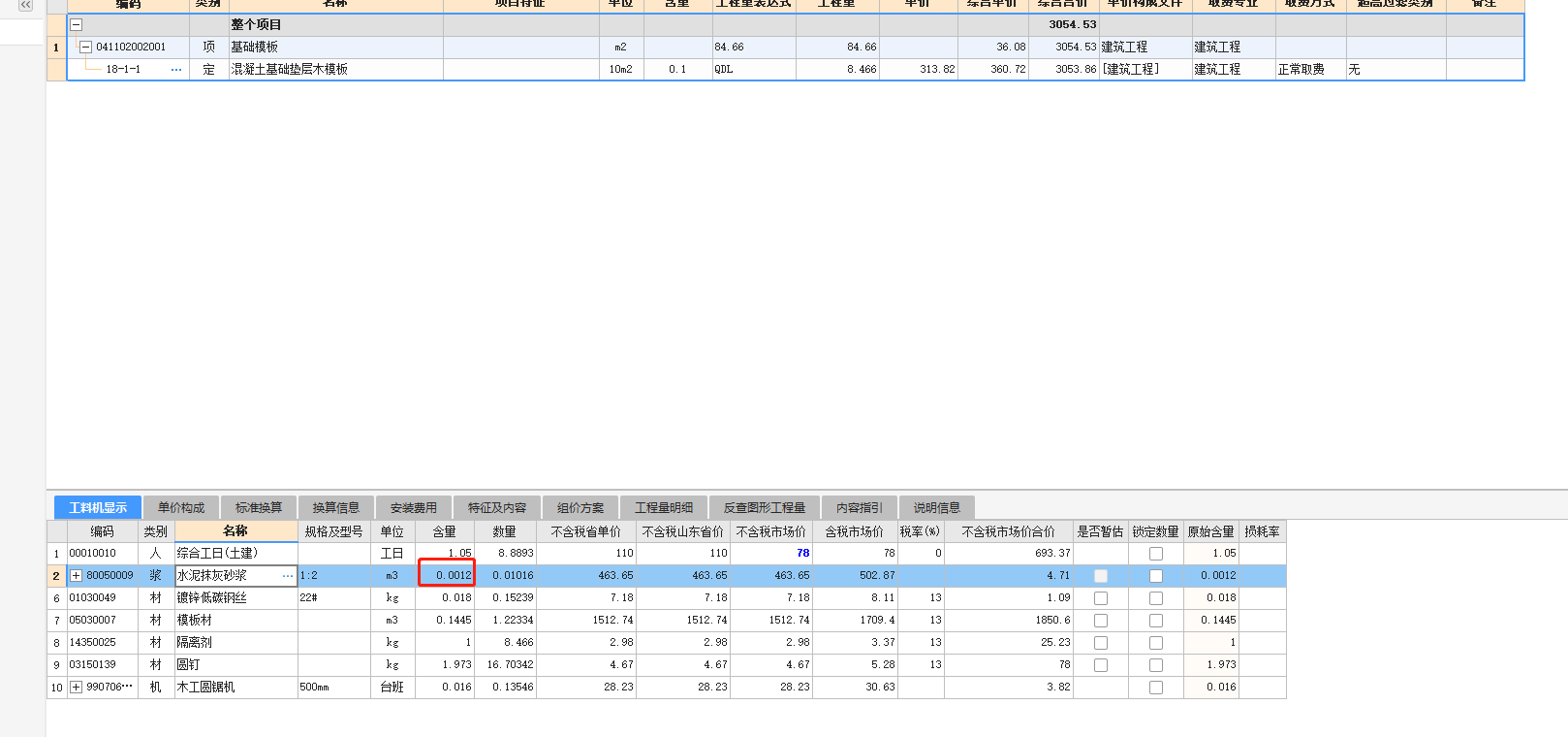Image resolution: width=1568 pixels, height=737 pixels.
Task: Go to 安装费用 tab
Action: (414, 507)
